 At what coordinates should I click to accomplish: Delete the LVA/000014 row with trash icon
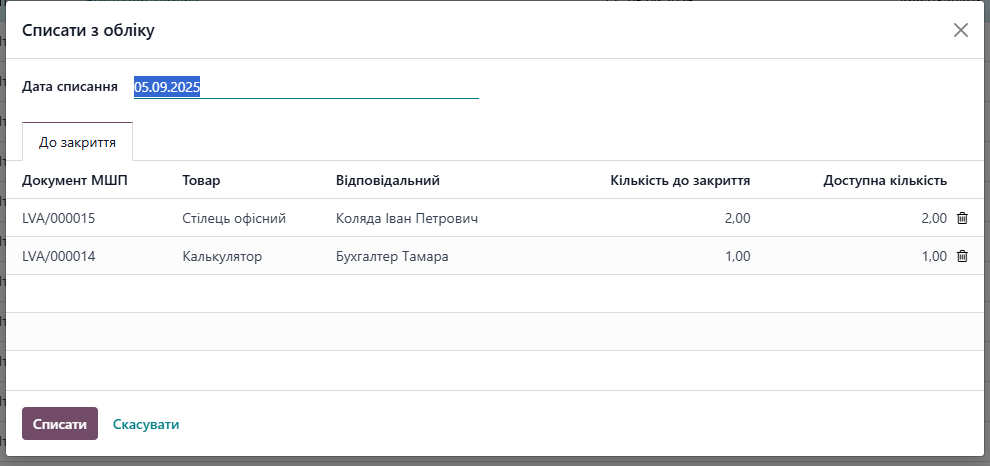[962, 256]
